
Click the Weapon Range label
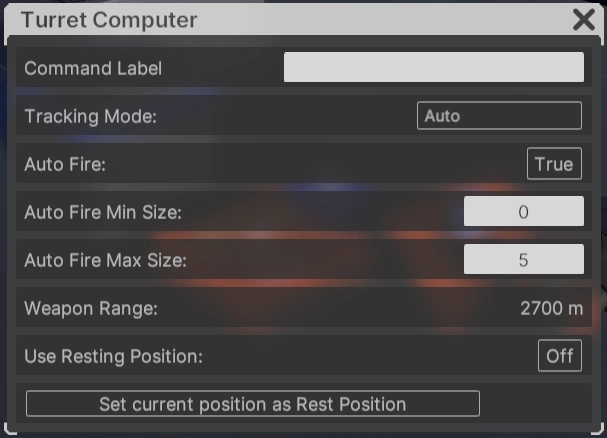(x=91, y=308)
